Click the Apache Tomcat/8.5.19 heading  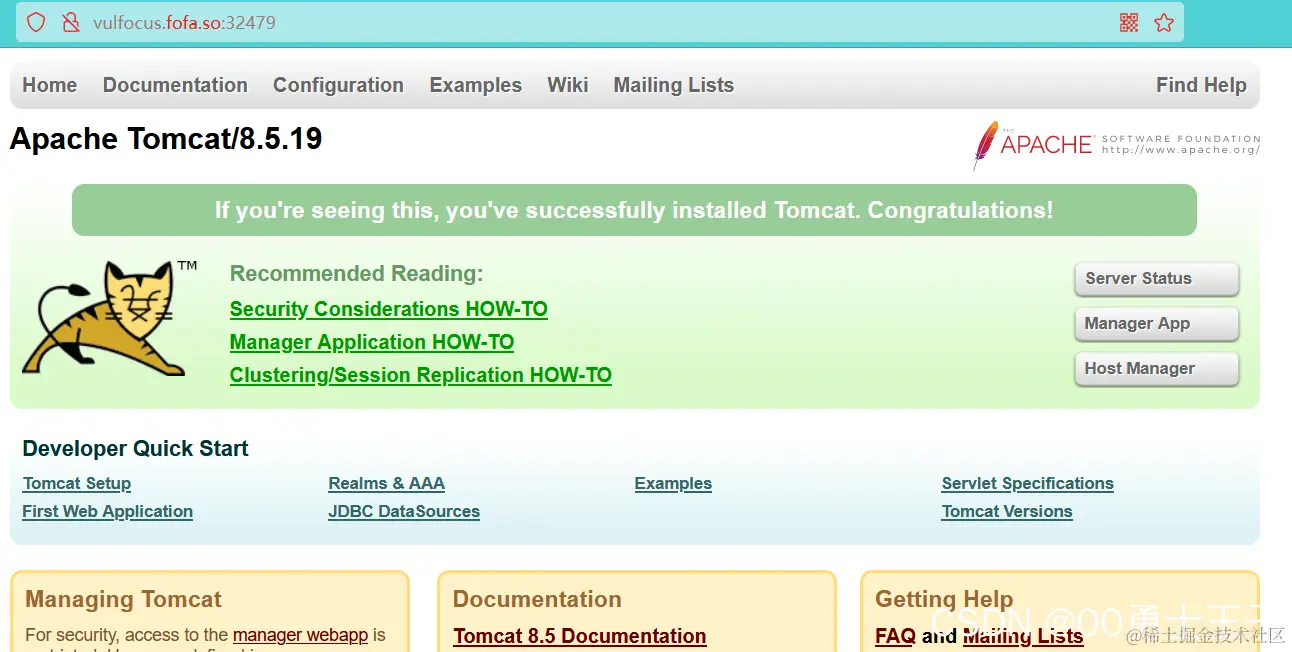(166, 139)
